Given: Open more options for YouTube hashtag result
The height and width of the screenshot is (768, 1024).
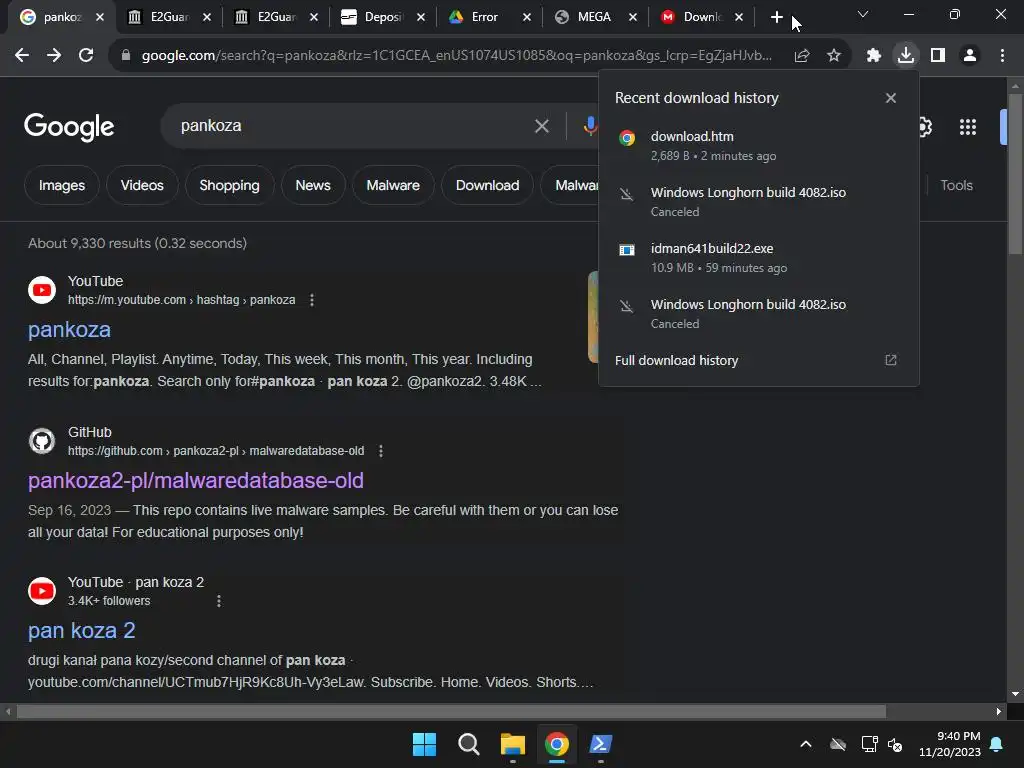Looking at the screenshot, I should [x=312, y=300].
